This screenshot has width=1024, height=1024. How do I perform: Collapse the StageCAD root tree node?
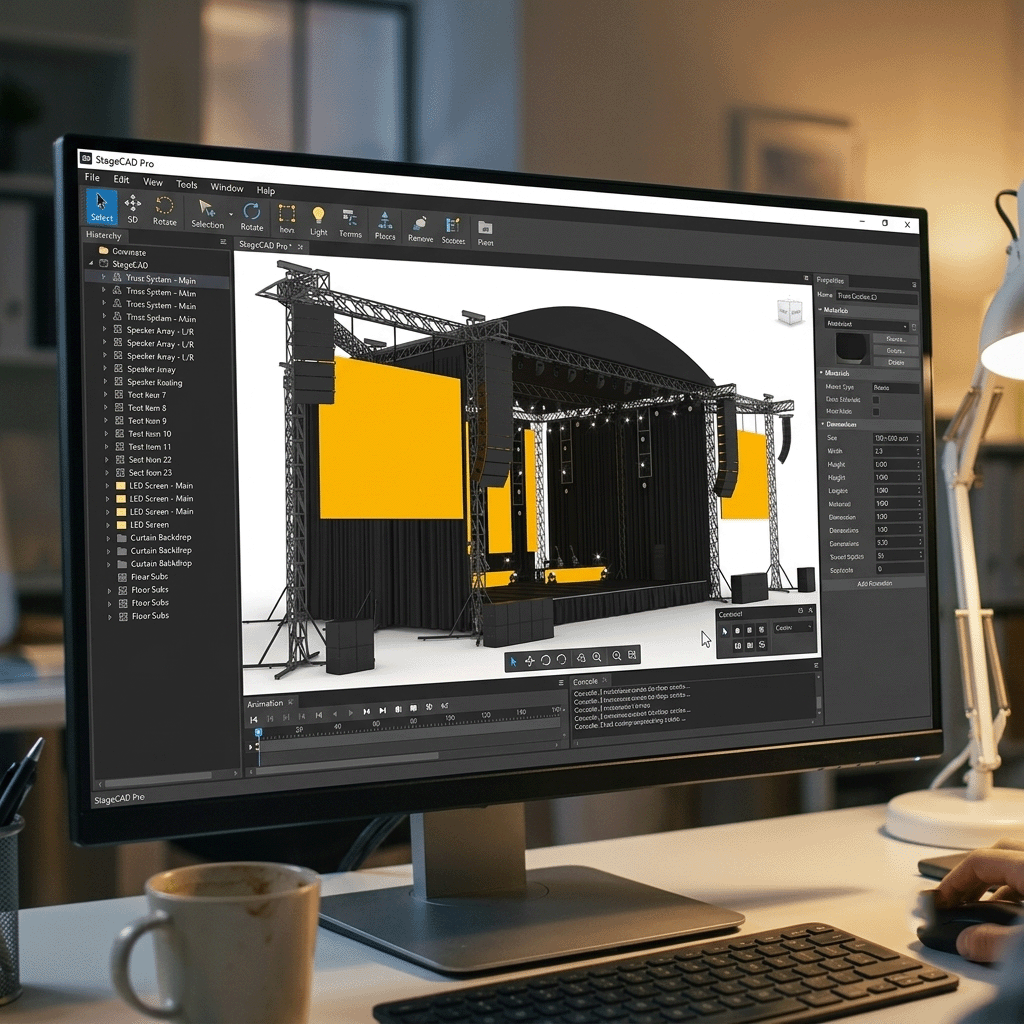pyautogui.click(x=91, y=263)
